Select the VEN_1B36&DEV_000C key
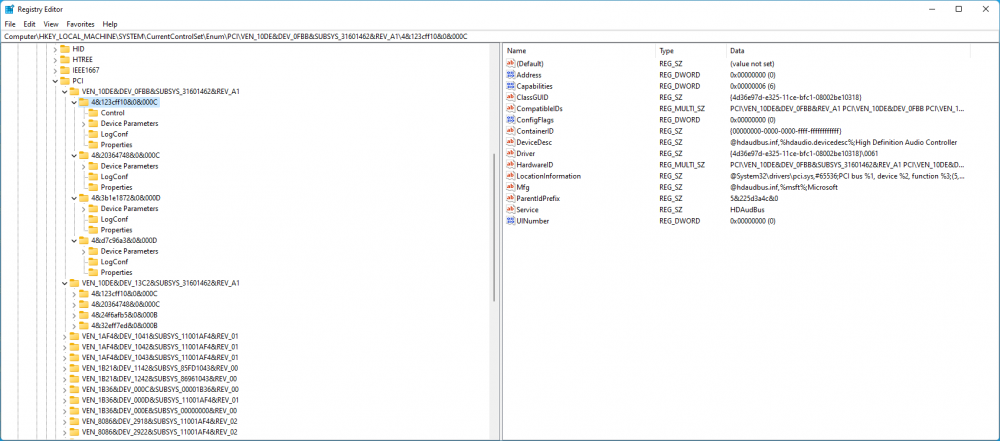This screenshot has height=441, width=1000. click(160, 389)
